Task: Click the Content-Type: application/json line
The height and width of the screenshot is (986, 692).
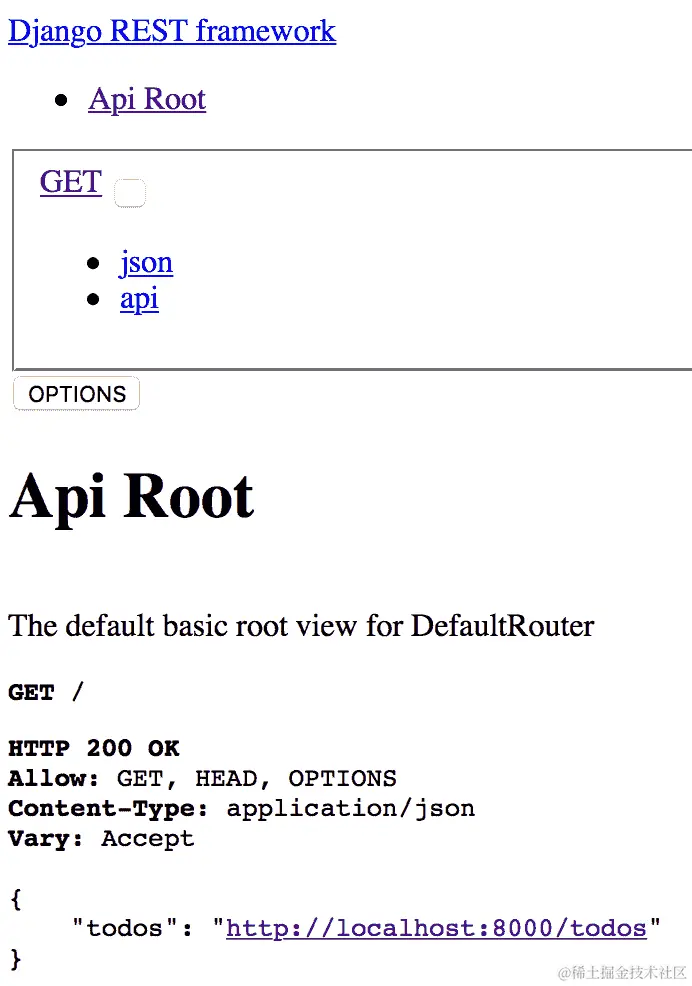Action: point(241,809)
